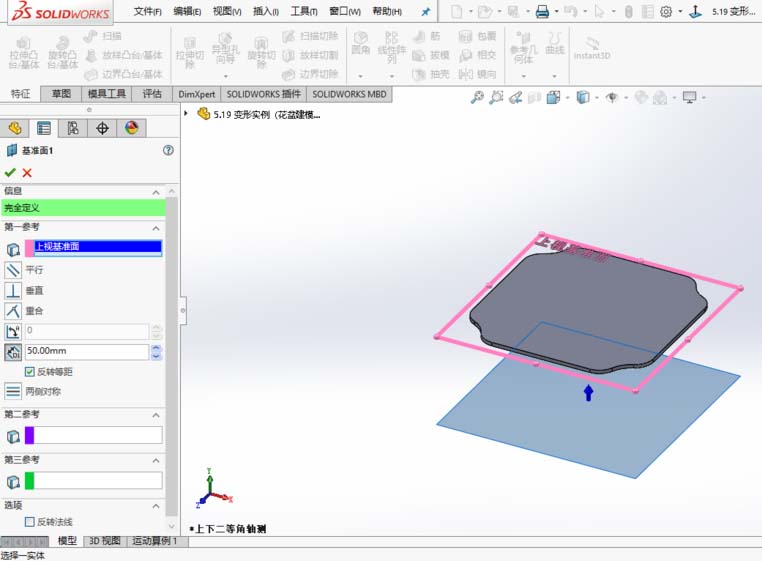Click the blue offset direction arrow

[589, 393]
